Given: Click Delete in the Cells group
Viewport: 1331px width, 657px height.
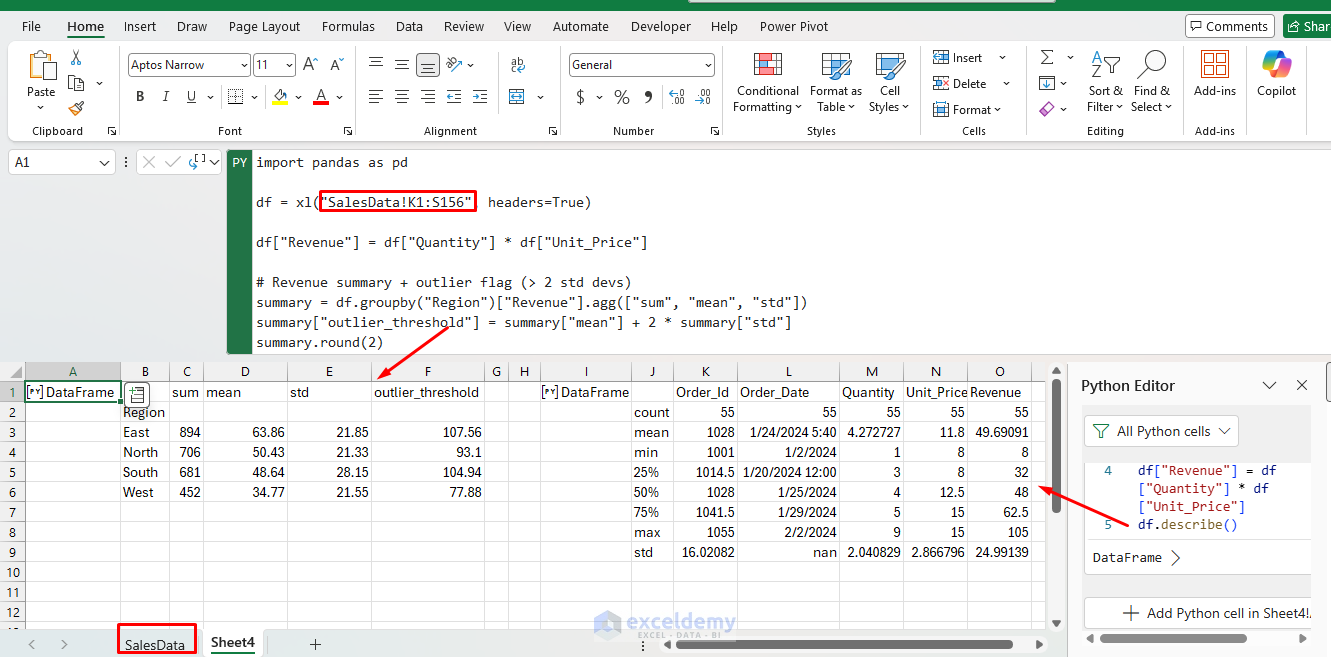Looking at the screenshot, I should pos(960,84).
